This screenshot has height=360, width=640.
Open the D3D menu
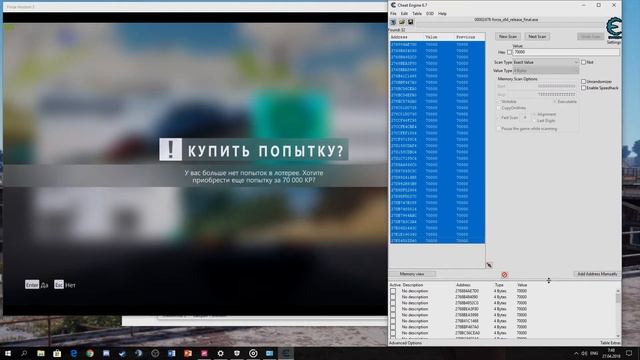[430, 13]
